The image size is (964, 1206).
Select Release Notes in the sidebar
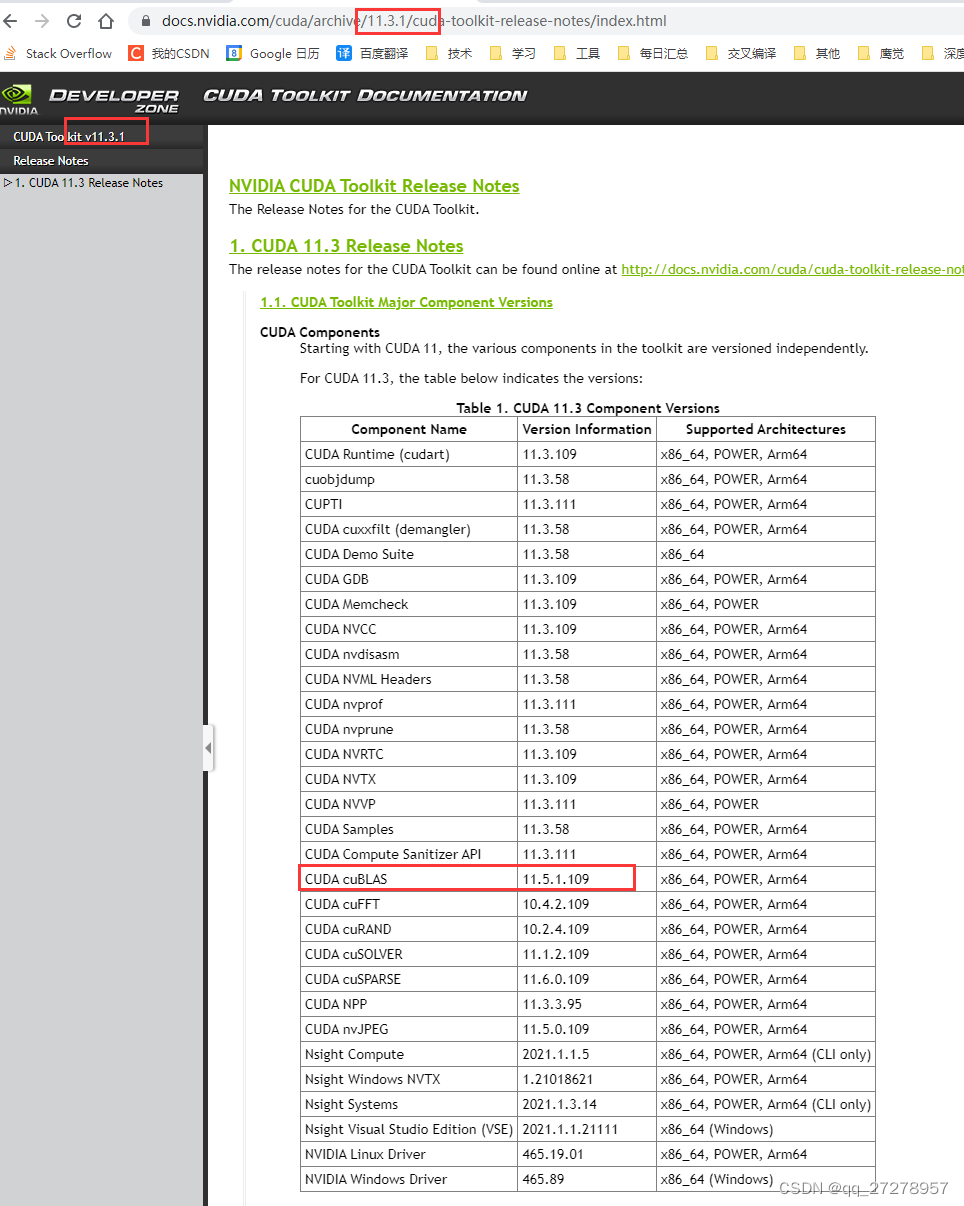50,160
